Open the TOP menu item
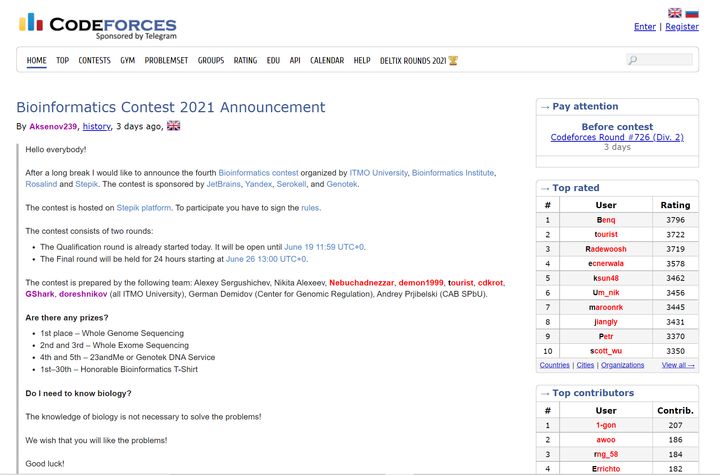The height and width of the screenshot is (475, 720). [x=62, y=60]
